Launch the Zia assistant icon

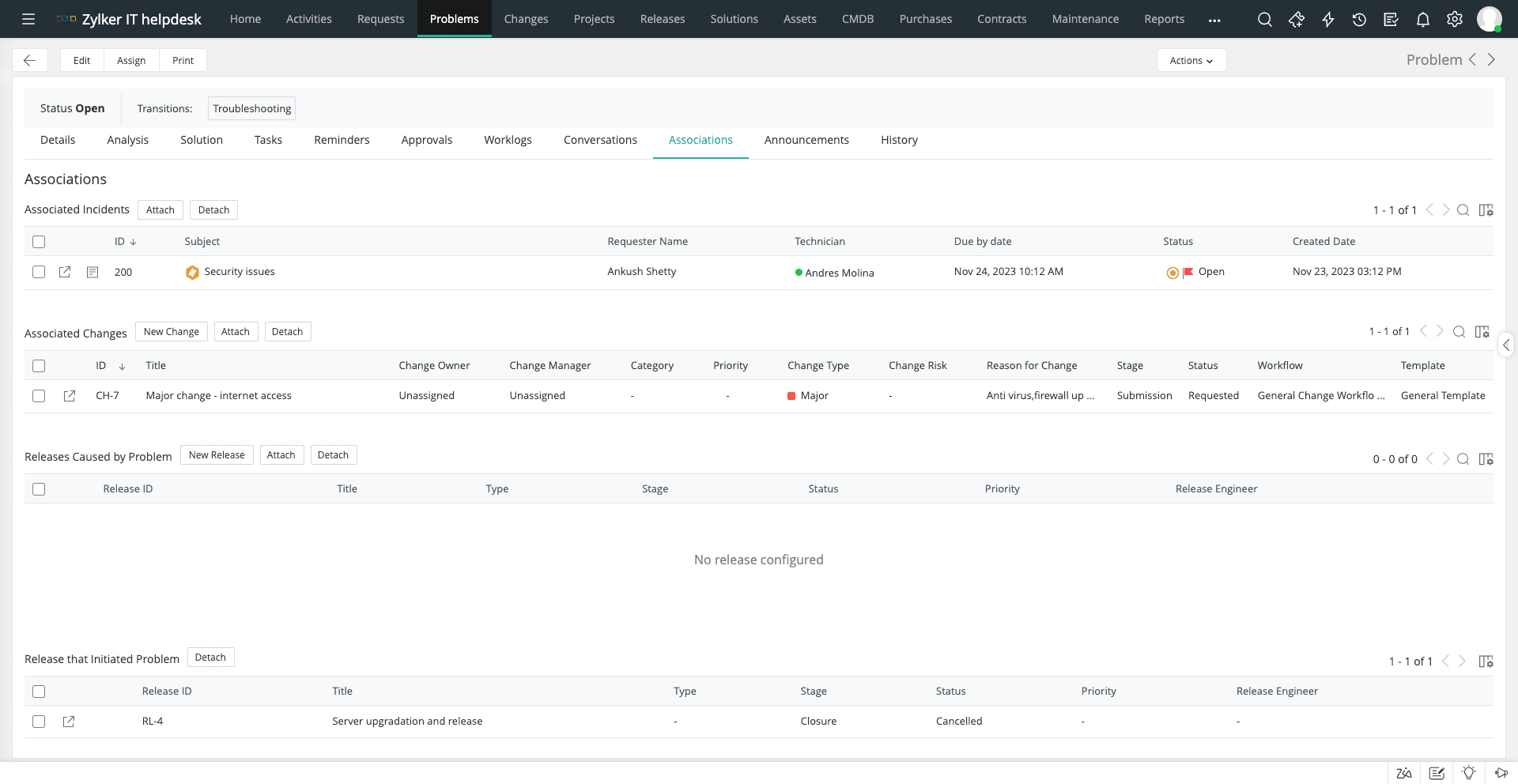coord(1404,773)
